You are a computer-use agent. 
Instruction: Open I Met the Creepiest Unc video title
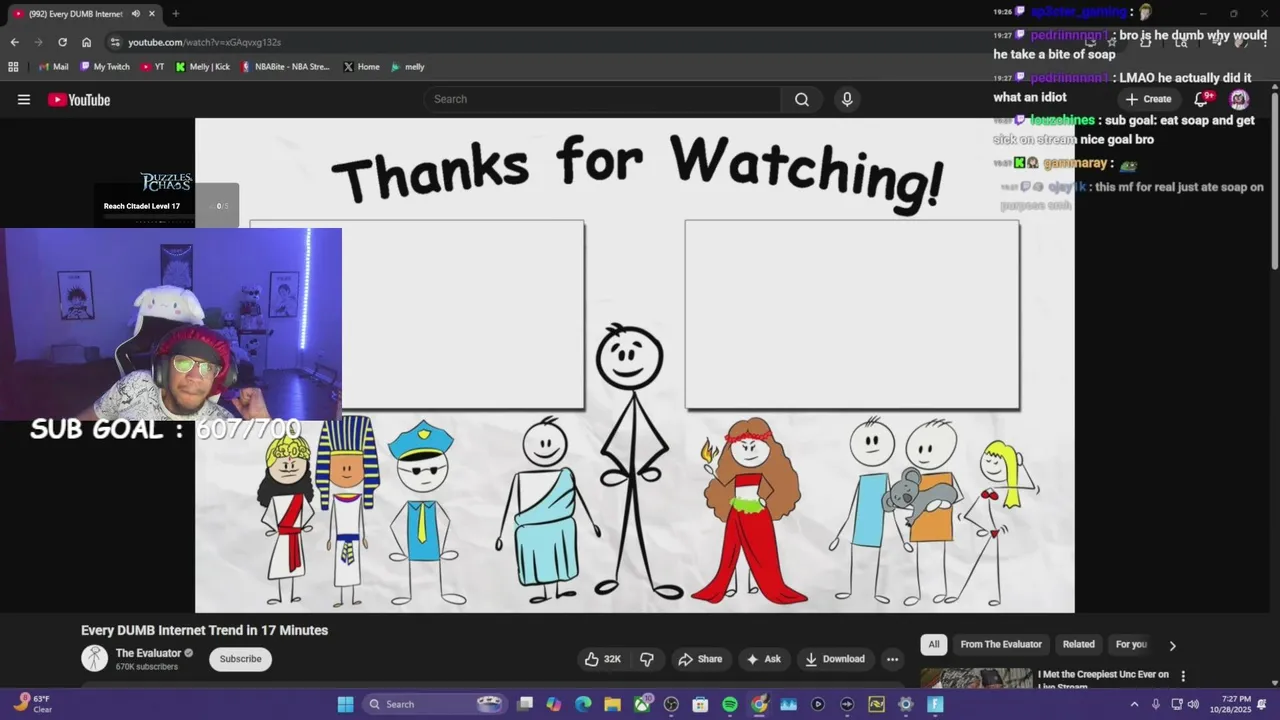click(1103, 679)
